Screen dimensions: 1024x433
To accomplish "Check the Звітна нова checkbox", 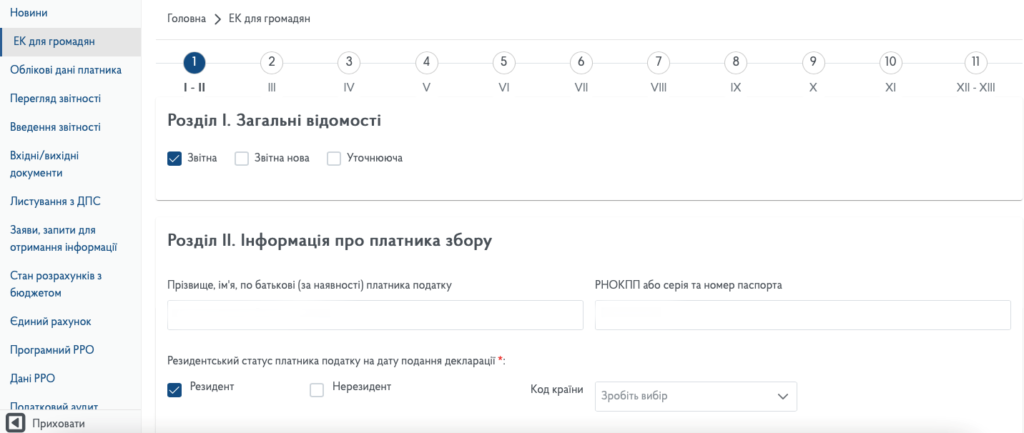I will [x=242, y=159].
